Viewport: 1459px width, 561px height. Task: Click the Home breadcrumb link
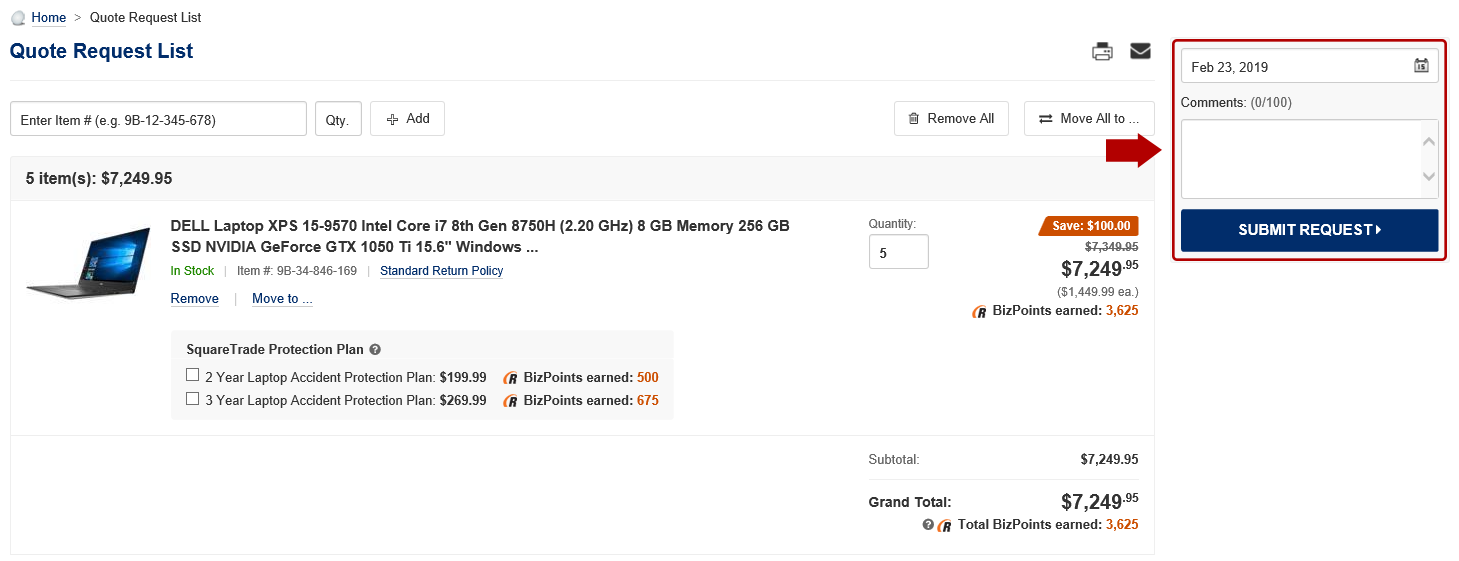(x=49, y=17)
